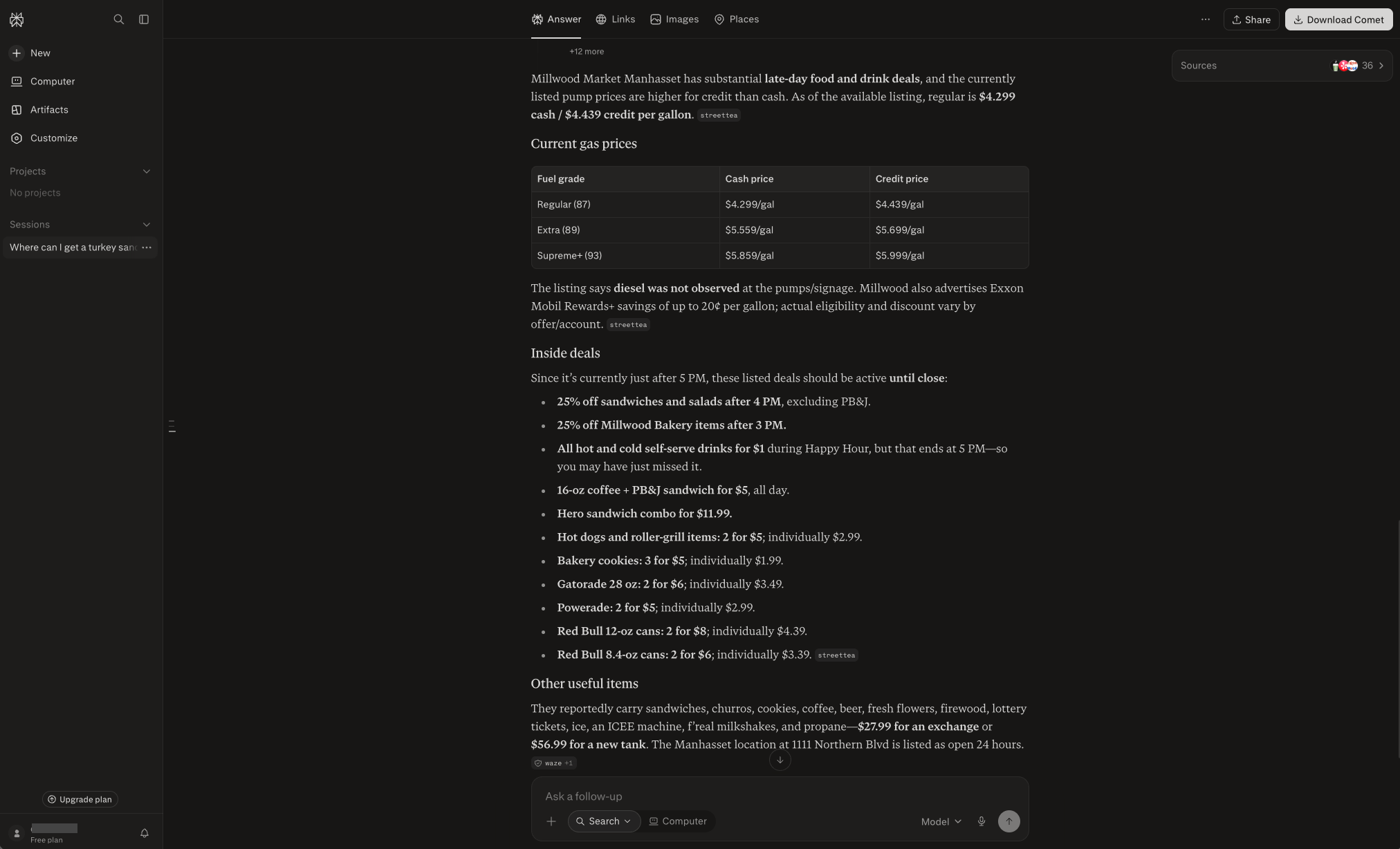Open the more options ellipsis menu
This screenshot has height=849, width=1400.
1205,19
